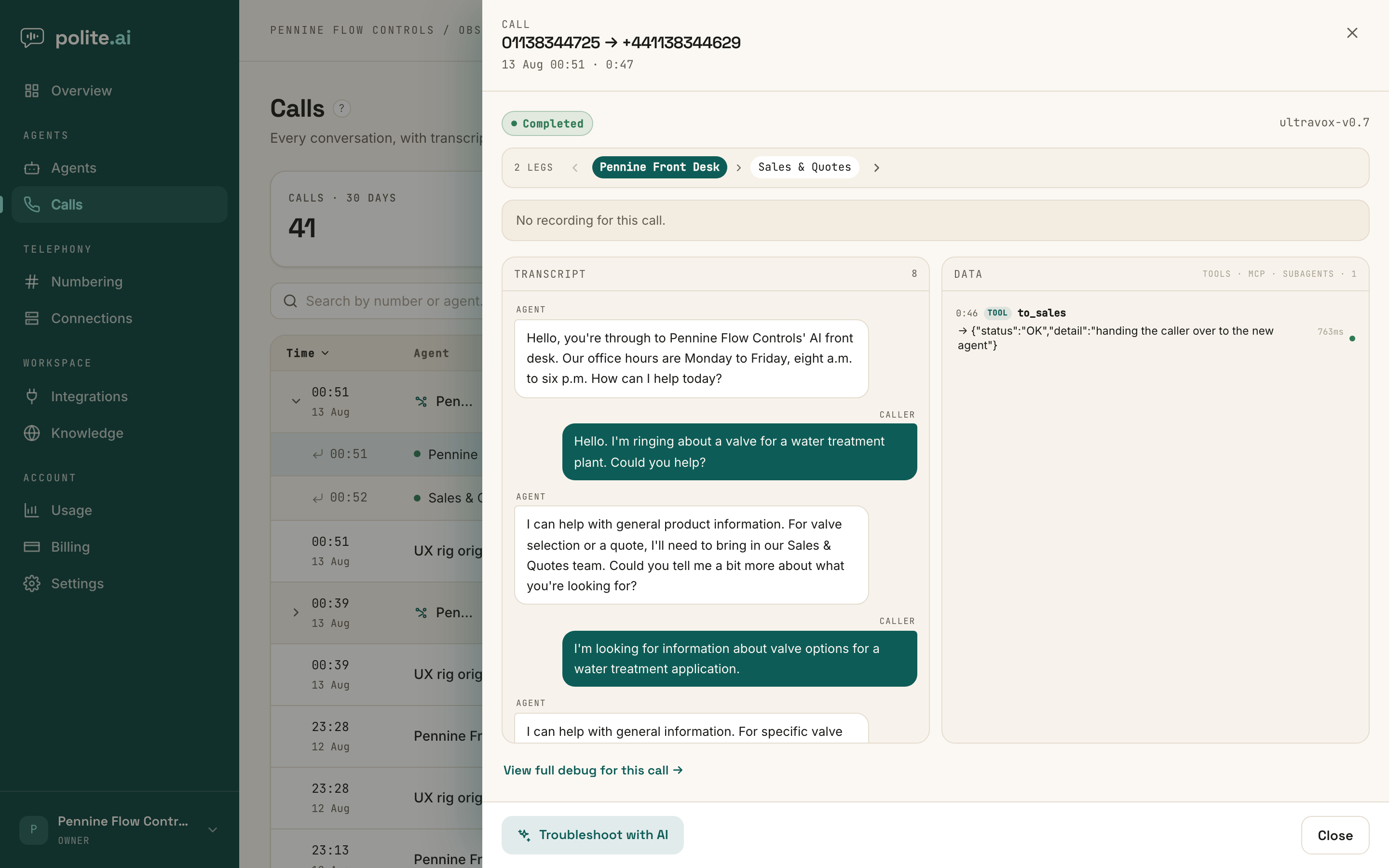Expand the 00:39 13 Aug call row
This screenshot has width=1389, height=868.
pyautogui.click(x=296, y=612)
